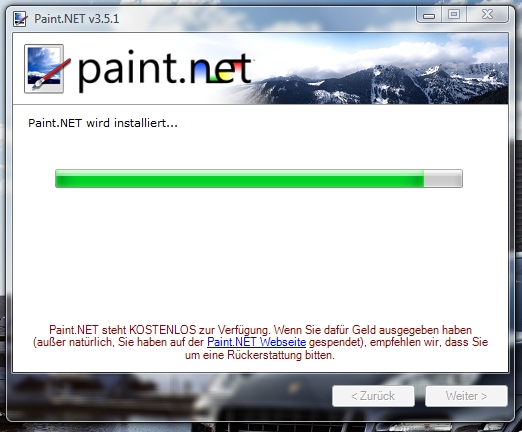Click "Wenn Sie dafür Geld ausgegeben haben" text
Image resolution: width=522 pixels, height=432 pixels.
pyautogui.click(x=373, y=330)
